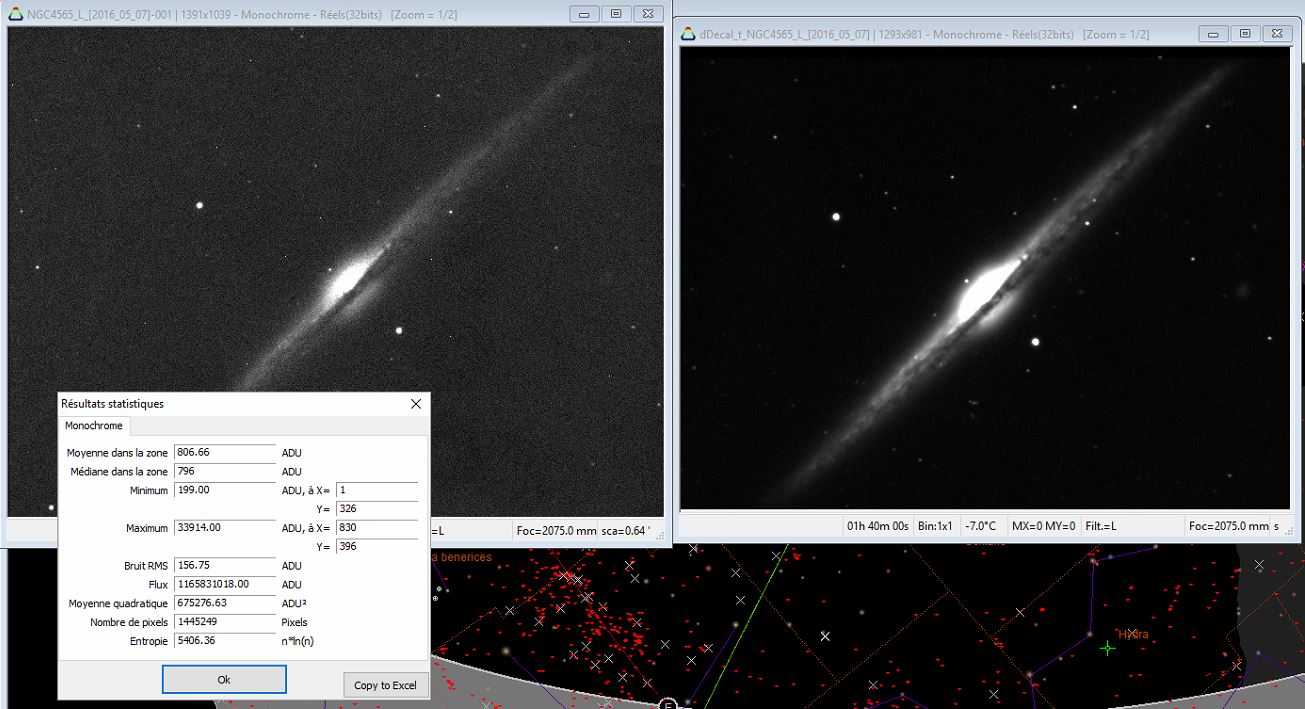The image size is (1305, 709).
Task: Click the Entropie value field
Action: pyautogui.click(x=224, y=641)
